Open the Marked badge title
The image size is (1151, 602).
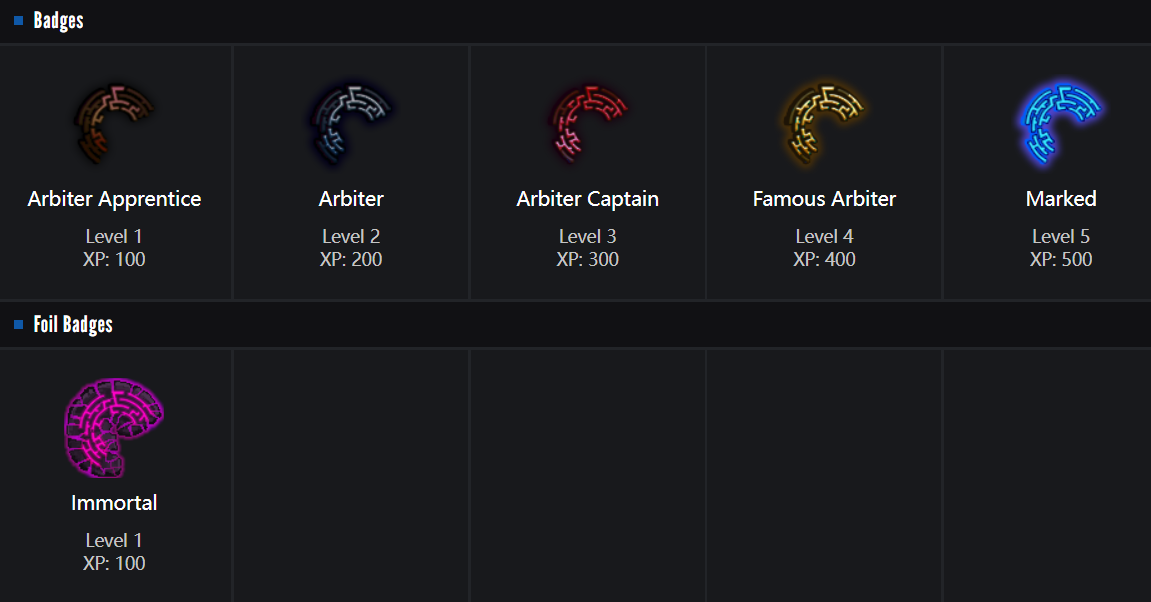1061,199
